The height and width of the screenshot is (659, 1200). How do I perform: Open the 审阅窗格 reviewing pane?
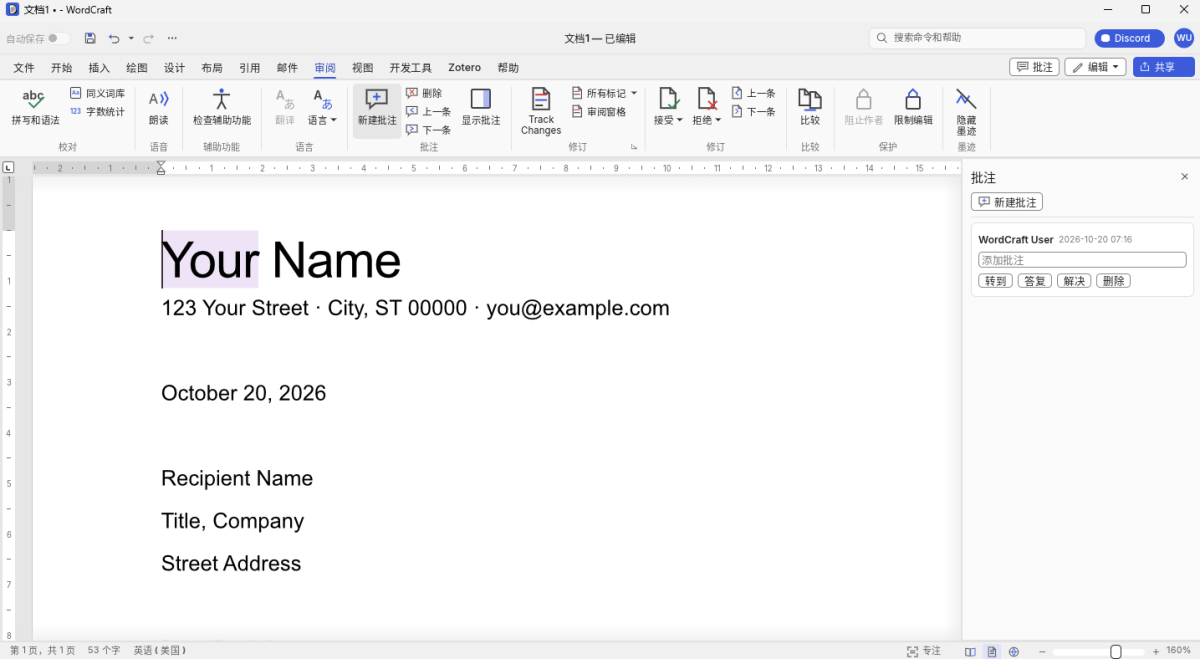click(599, 112)
